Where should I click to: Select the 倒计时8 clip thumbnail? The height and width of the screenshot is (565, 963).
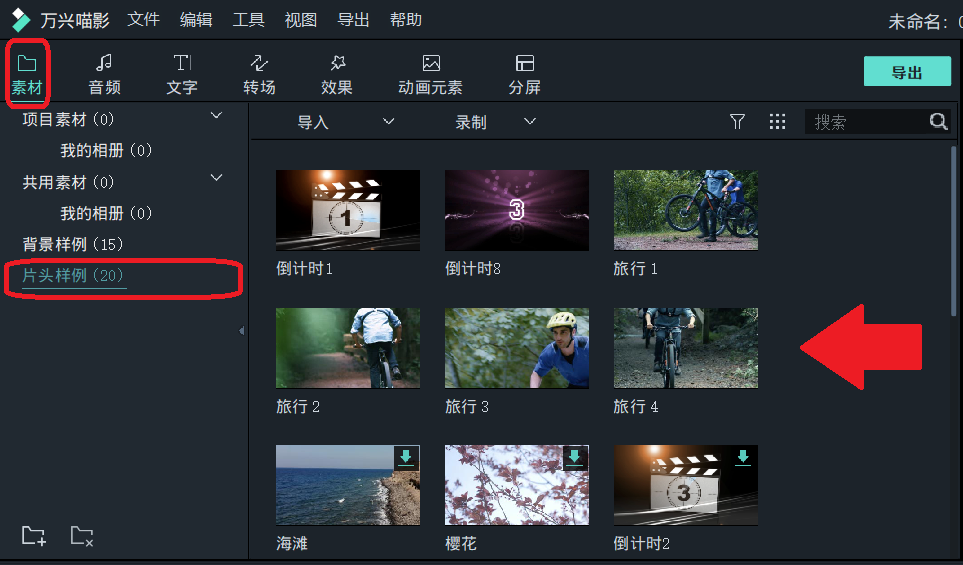click(x=517, y=210)
